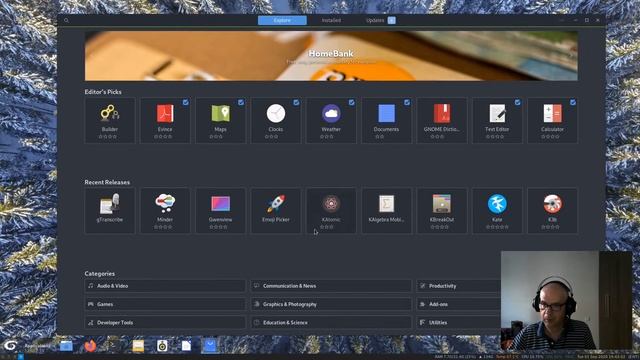
Task: Switch to the Installed tab
Action: click(331, 20)
